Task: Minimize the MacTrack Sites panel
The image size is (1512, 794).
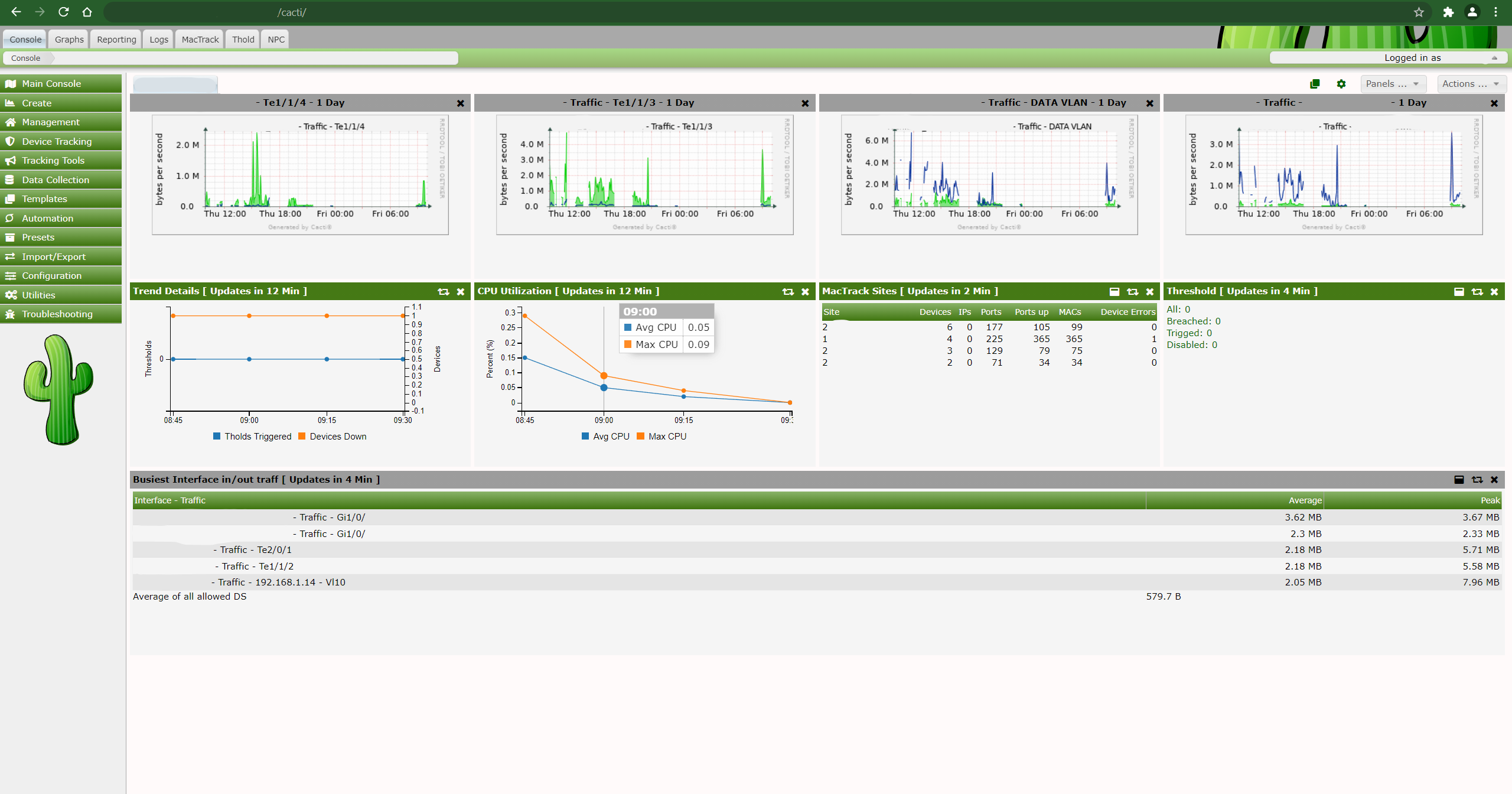Action: (x=1115, y=292)
